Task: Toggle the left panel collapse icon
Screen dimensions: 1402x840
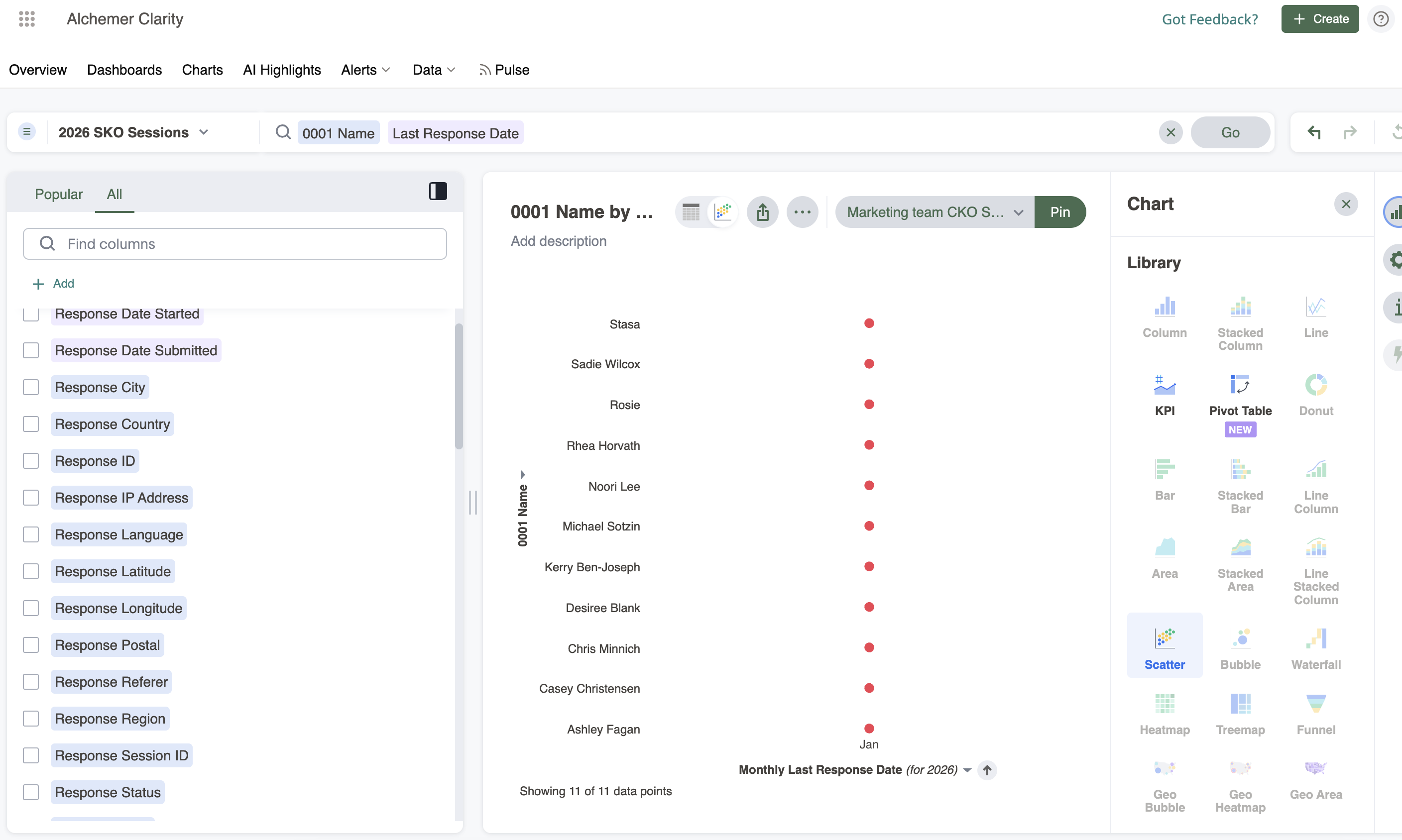Action: [438, 191]
